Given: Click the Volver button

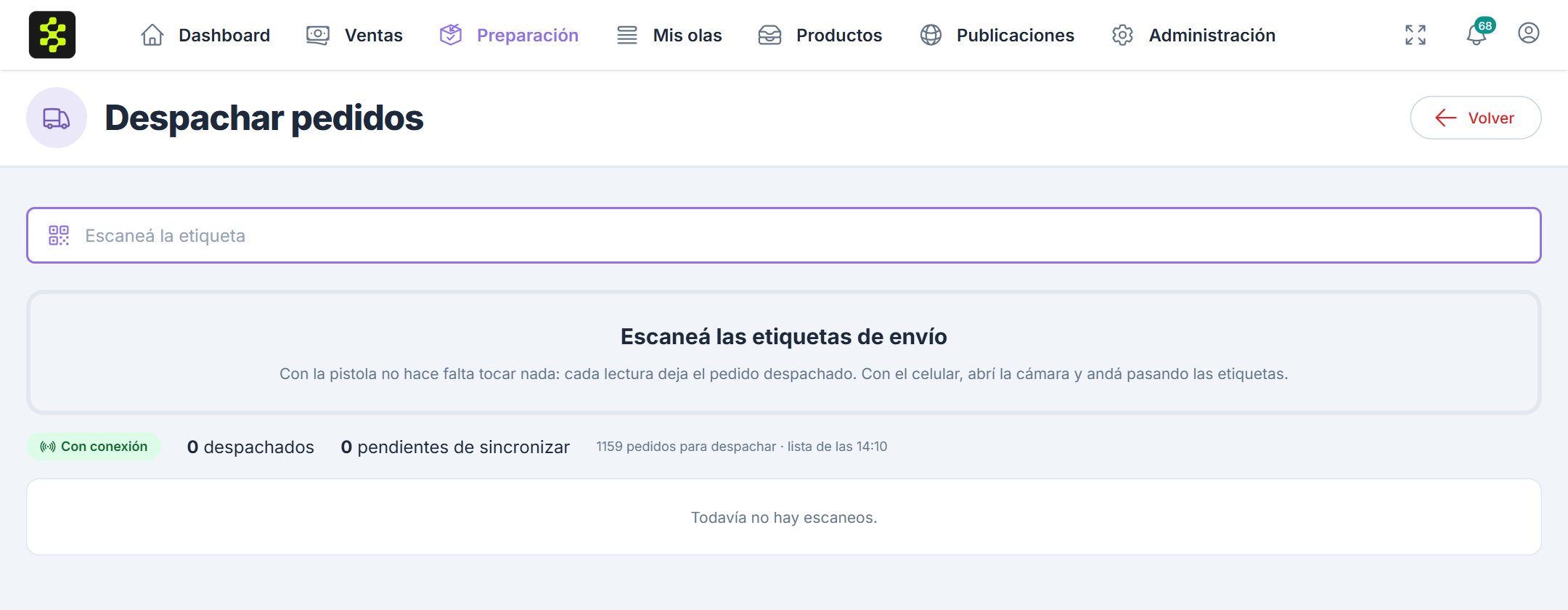Looking at the screenshot, I should point(1476,118).
